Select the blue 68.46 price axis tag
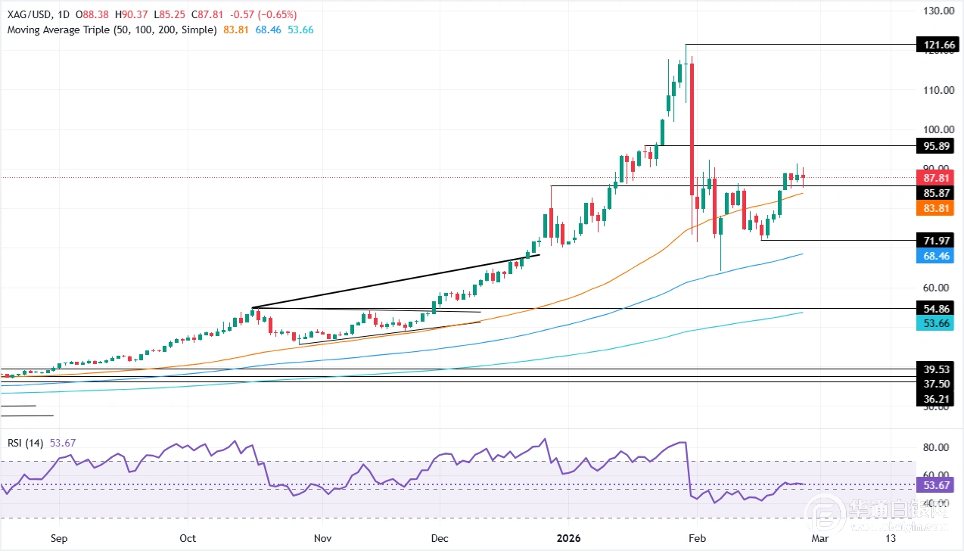 (x=938, y=256)
